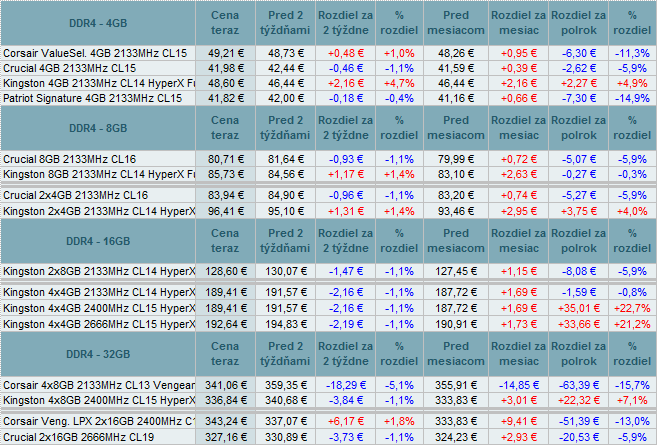Viewport: 657px width, 445px height.
Task: Click the current price 85,73 € cell
Action: pyautogui.click(x=225, y=174)
